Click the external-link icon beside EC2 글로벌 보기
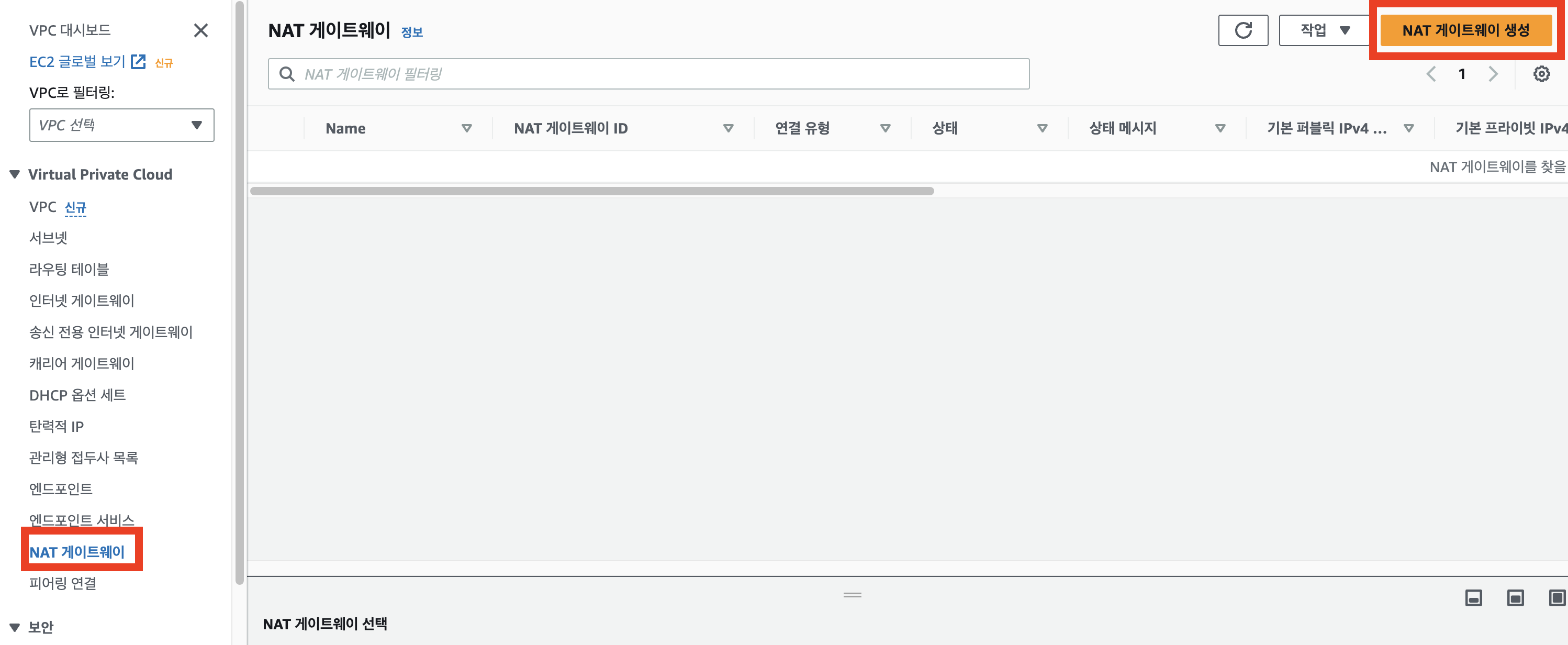 pos(139,61)
